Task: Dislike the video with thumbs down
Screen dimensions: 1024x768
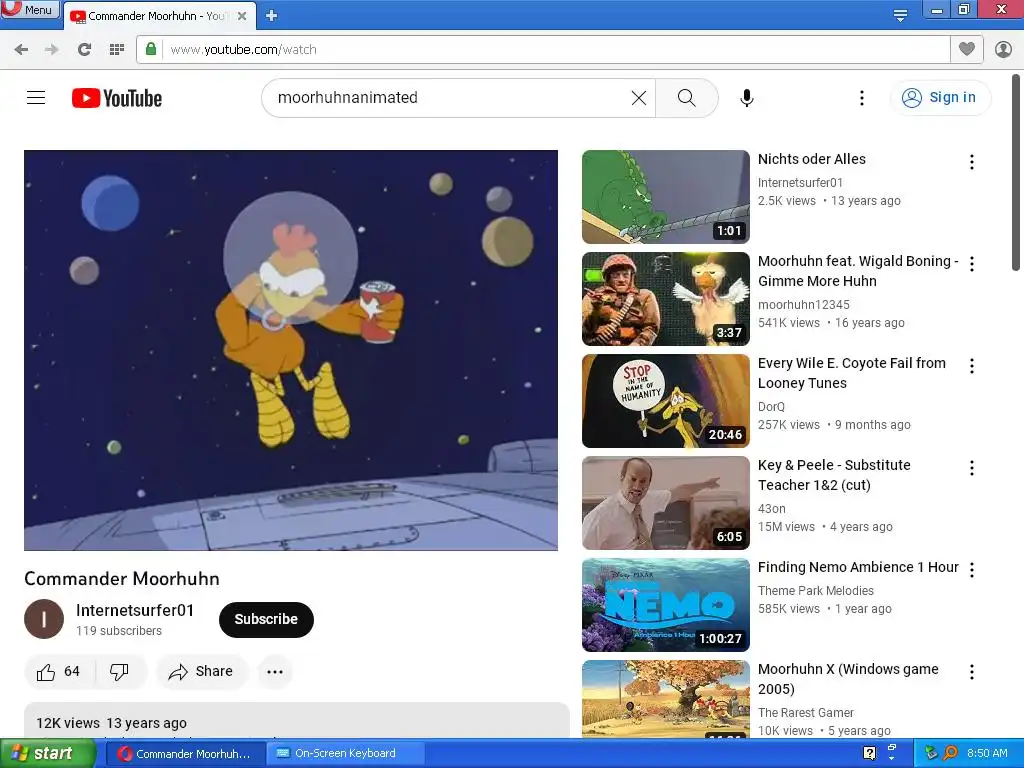Action: click(x=120, y=671)
